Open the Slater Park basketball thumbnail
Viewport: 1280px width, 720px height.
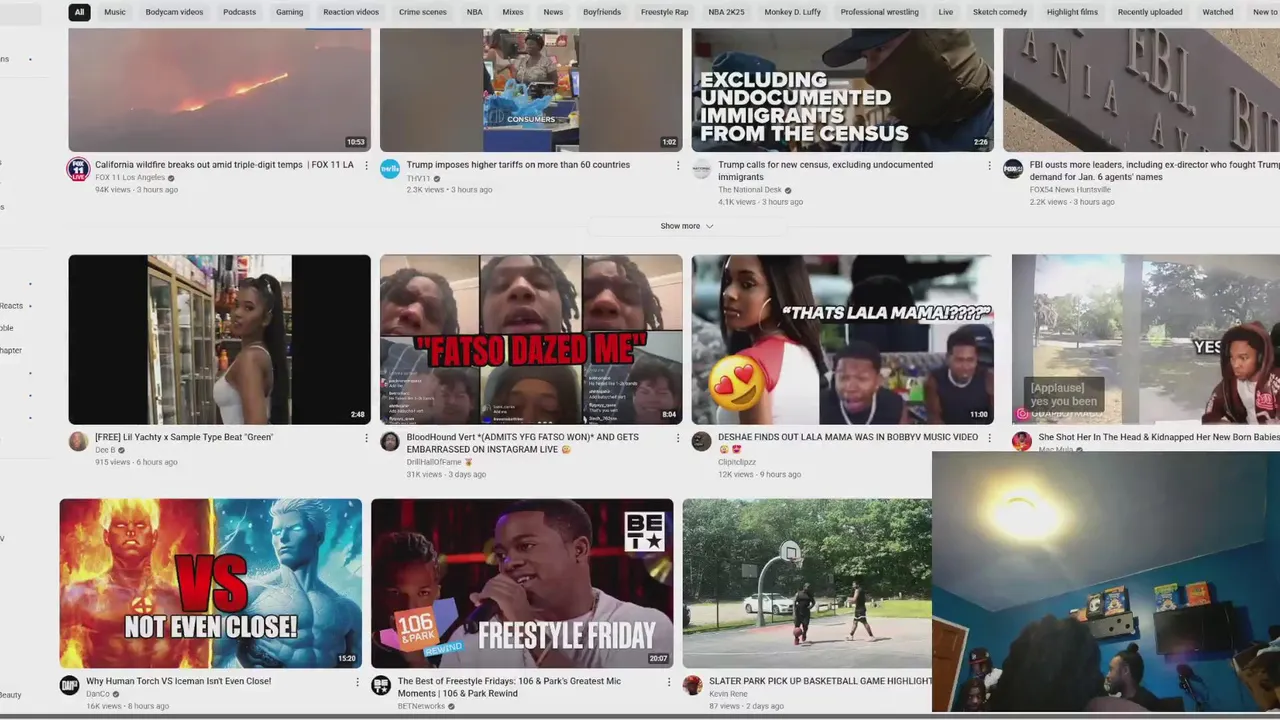(807, 583)
